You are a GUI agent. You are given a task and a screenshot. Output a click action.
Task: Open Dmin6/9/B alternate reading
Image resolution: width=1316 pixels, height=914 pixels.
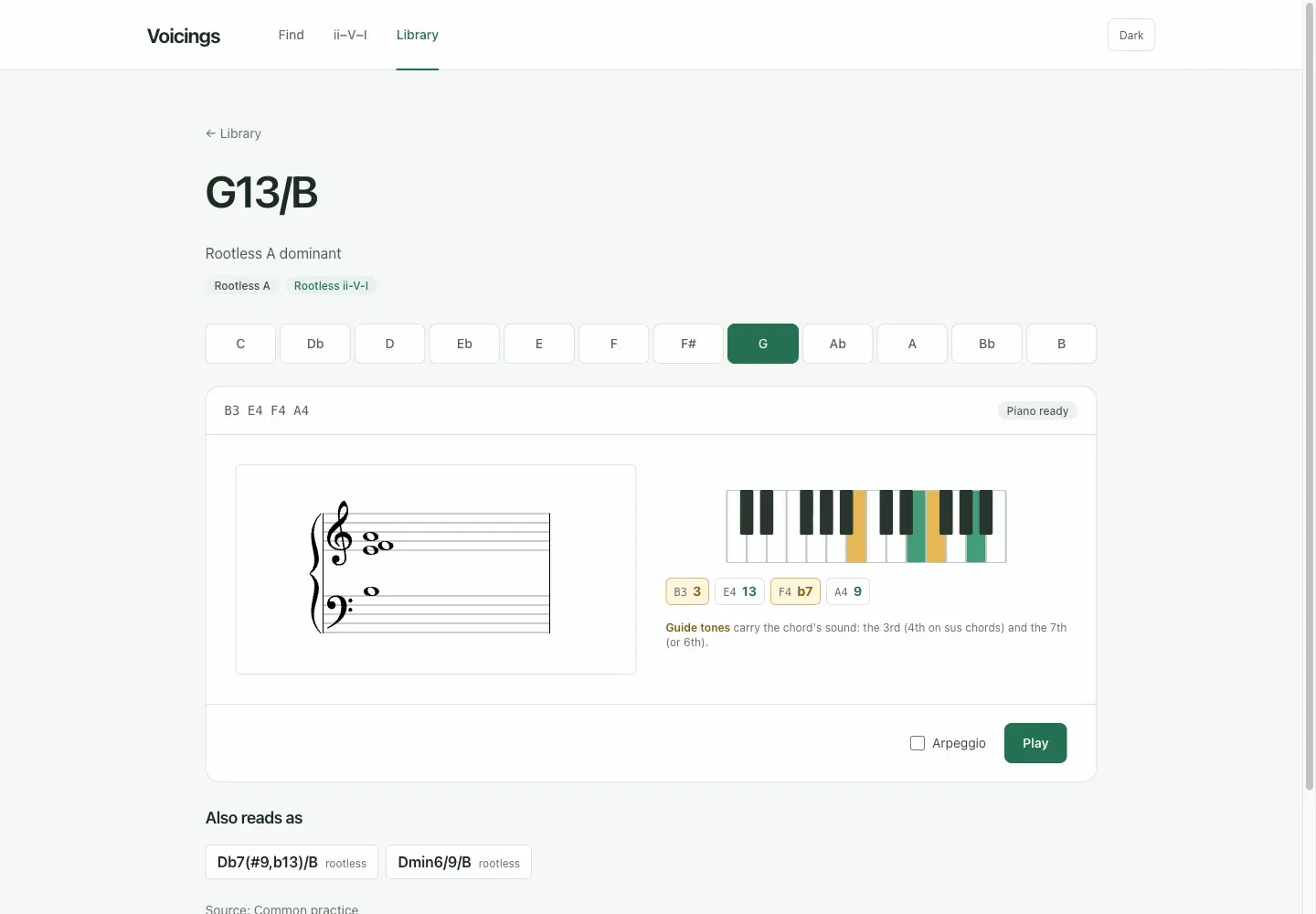click(459, 862)
